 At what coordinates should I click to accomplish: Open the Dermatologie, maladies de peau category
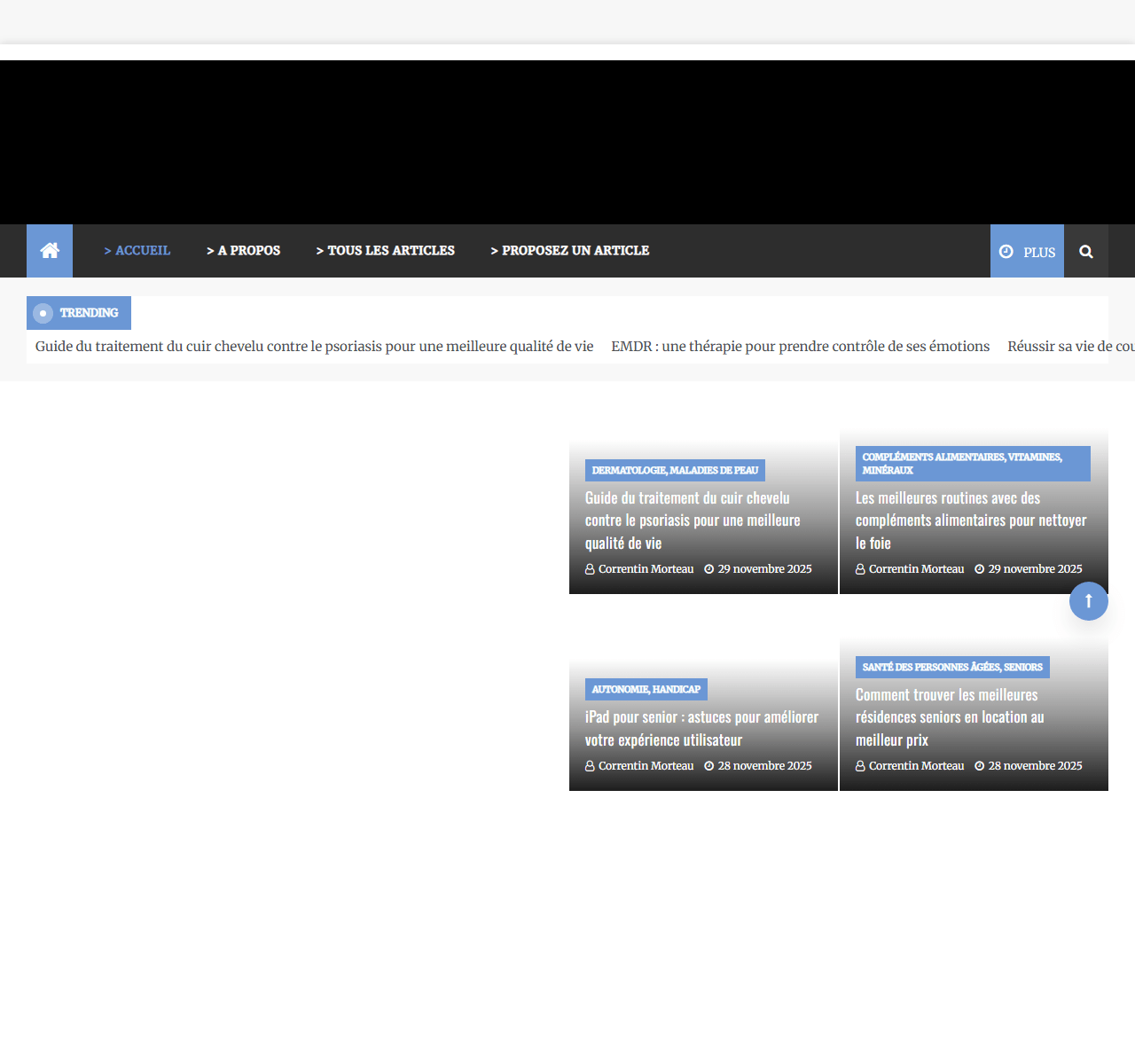pyautogui.click(x=675, y=471)
